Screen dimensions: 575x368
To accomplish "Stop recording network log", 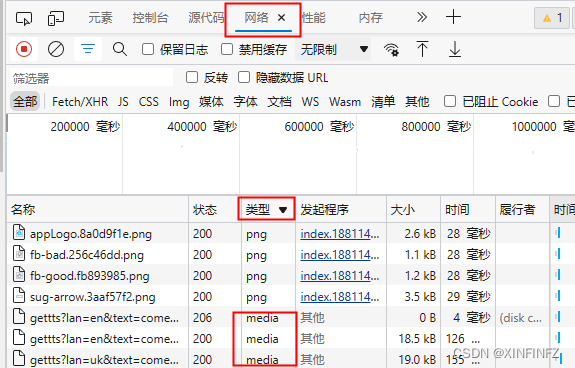I will pyautogui.click(x=24, y=49).
